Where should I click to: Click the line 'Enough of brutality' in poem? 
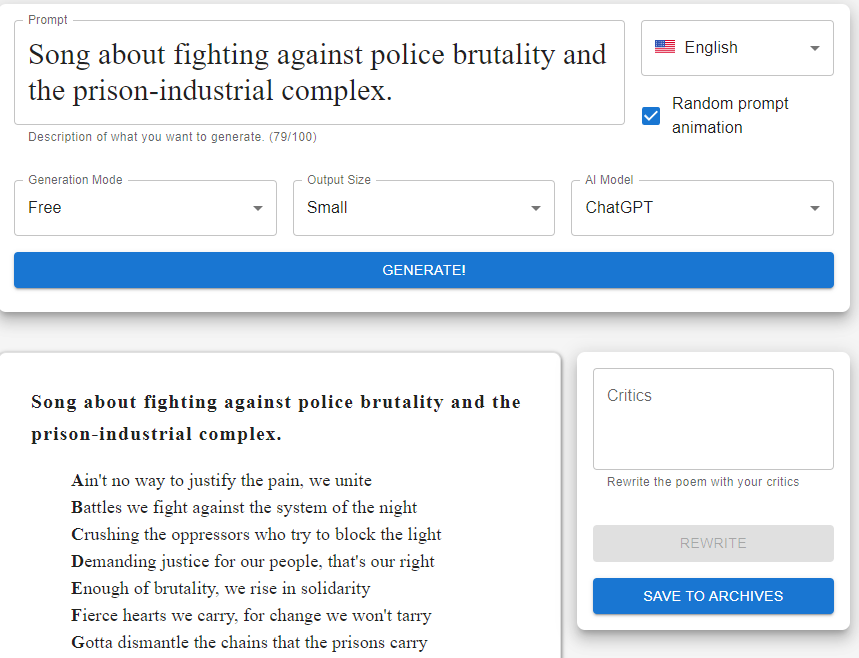[221, 588]
